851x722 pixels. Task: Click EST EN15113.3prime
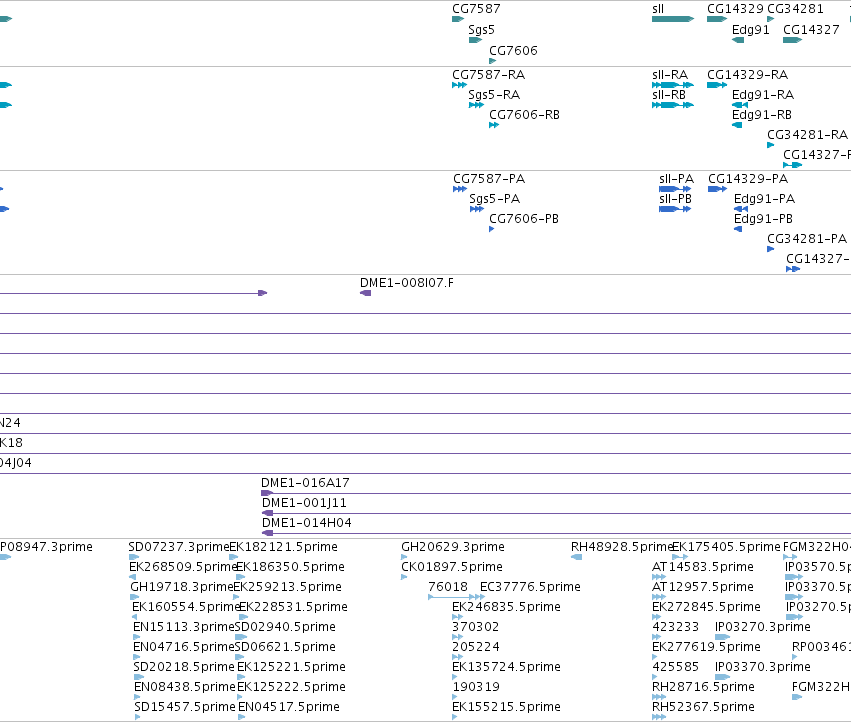click(183, 627)
